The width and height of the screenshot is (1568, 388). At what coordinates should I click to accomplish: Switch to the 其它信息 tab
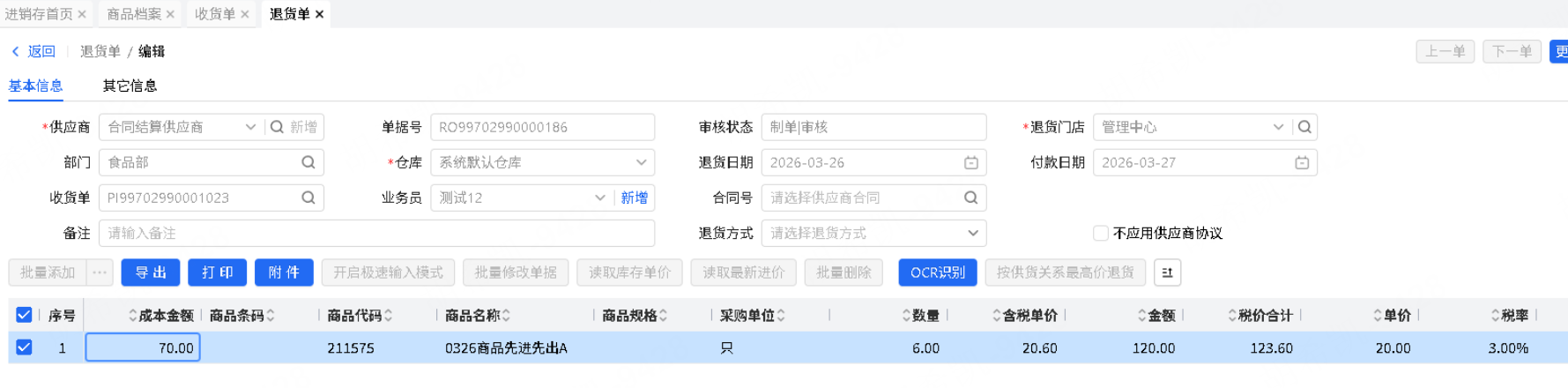click(130, 86)
